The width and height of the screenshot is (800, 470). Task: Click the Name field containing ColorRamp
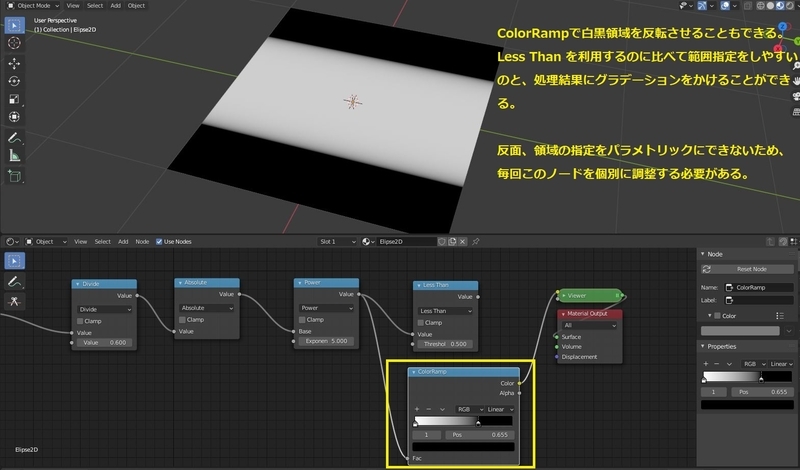(x=759, y=287)
